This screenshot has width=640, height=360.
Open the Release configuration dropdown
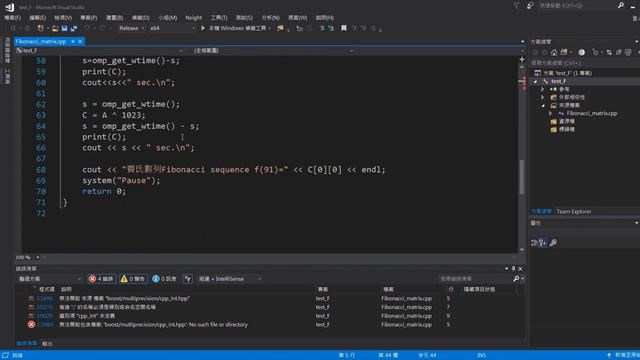coord(132,28)
